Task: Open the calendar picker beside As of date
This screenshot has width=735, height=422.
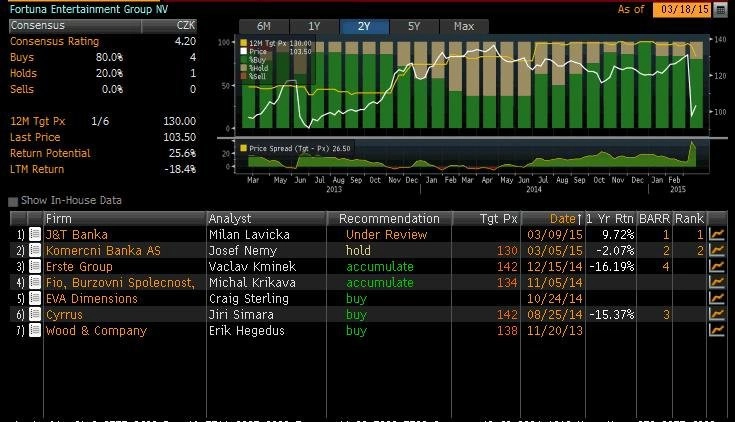Action: (720, 10)
